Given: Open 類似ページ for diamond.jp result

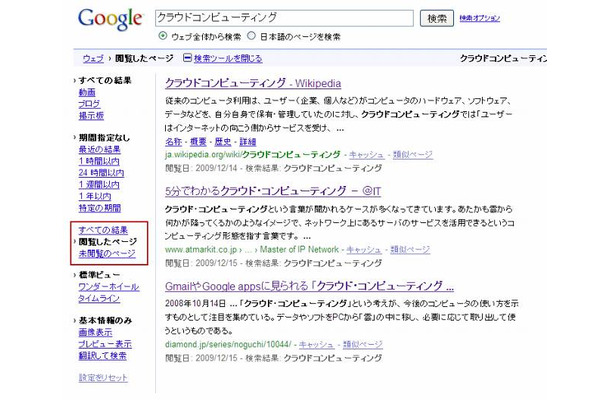Looking at the screenshot, I should [363, 345].
